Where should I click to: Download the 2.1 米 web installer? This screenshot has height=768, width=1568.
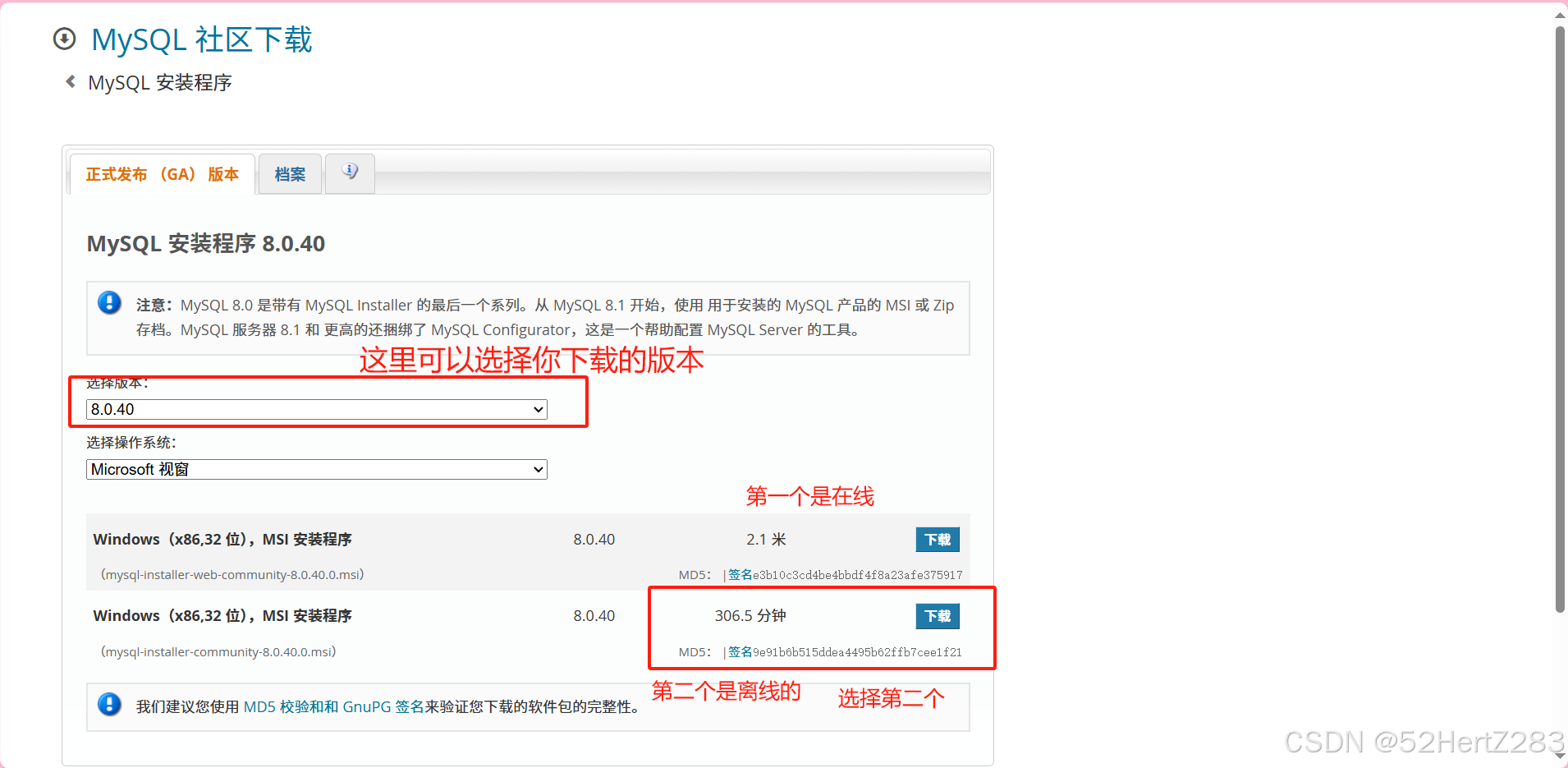pyautogui.click(x=938, y=540)
